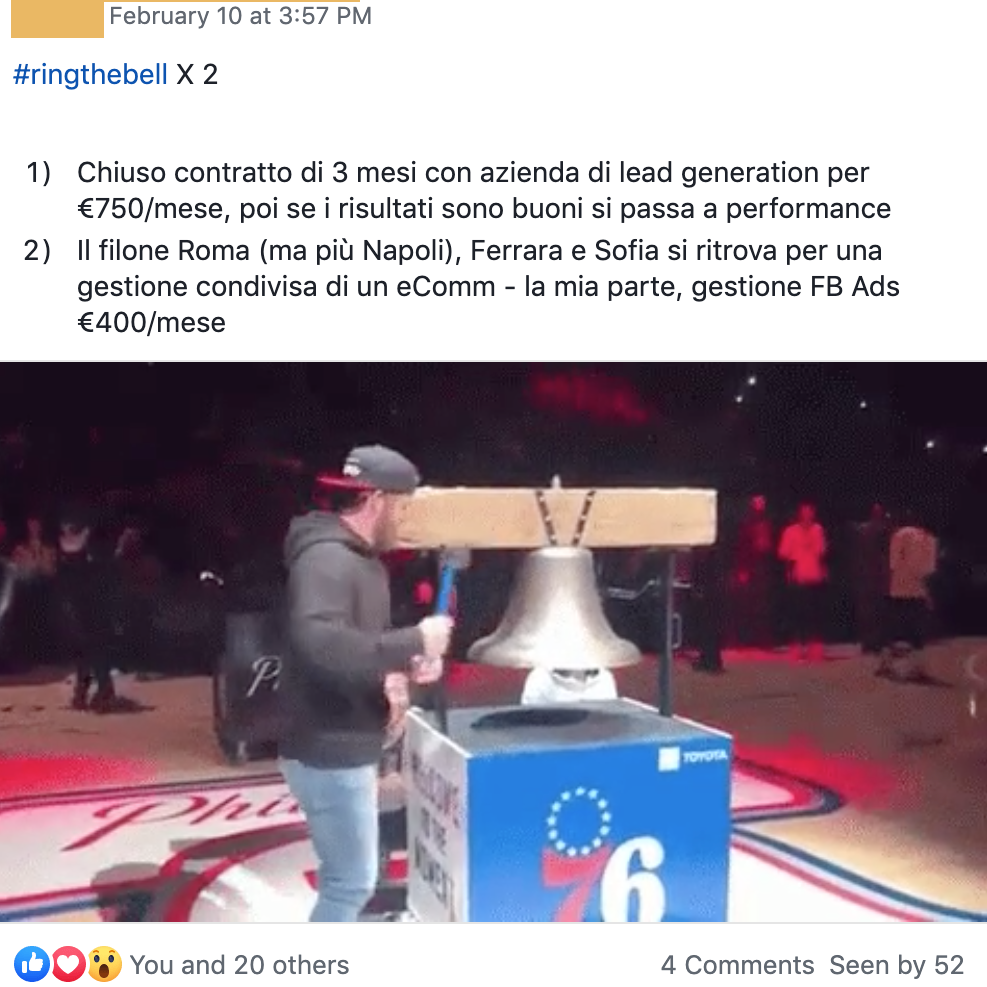Click the man's cap in the GIF

pyautogui.click(x=370, y=471)
